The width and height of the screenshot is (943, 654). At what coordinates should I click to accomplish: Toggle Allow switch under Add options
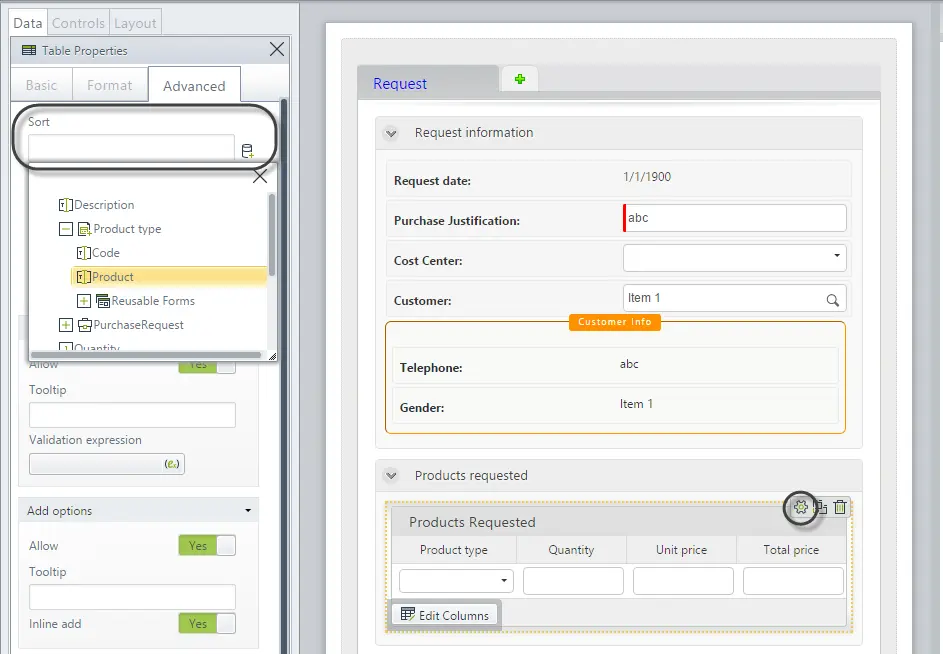tap(207, 546)
